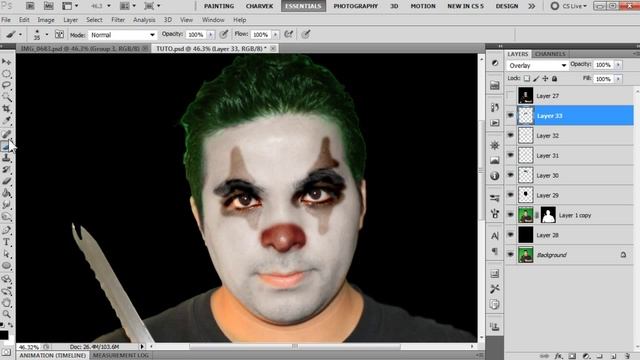Expand layer Opacity slider arrow

(x=618, y=65)
